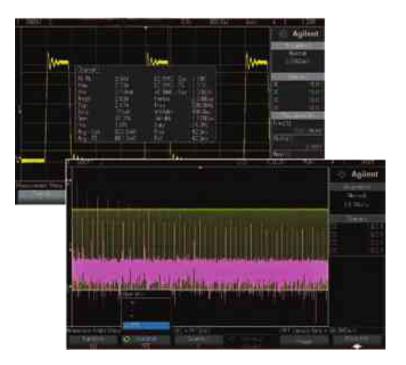Click the icon beside the lower Agilent logo
Viewport: 406px width, 365px height.
(342, 175)
